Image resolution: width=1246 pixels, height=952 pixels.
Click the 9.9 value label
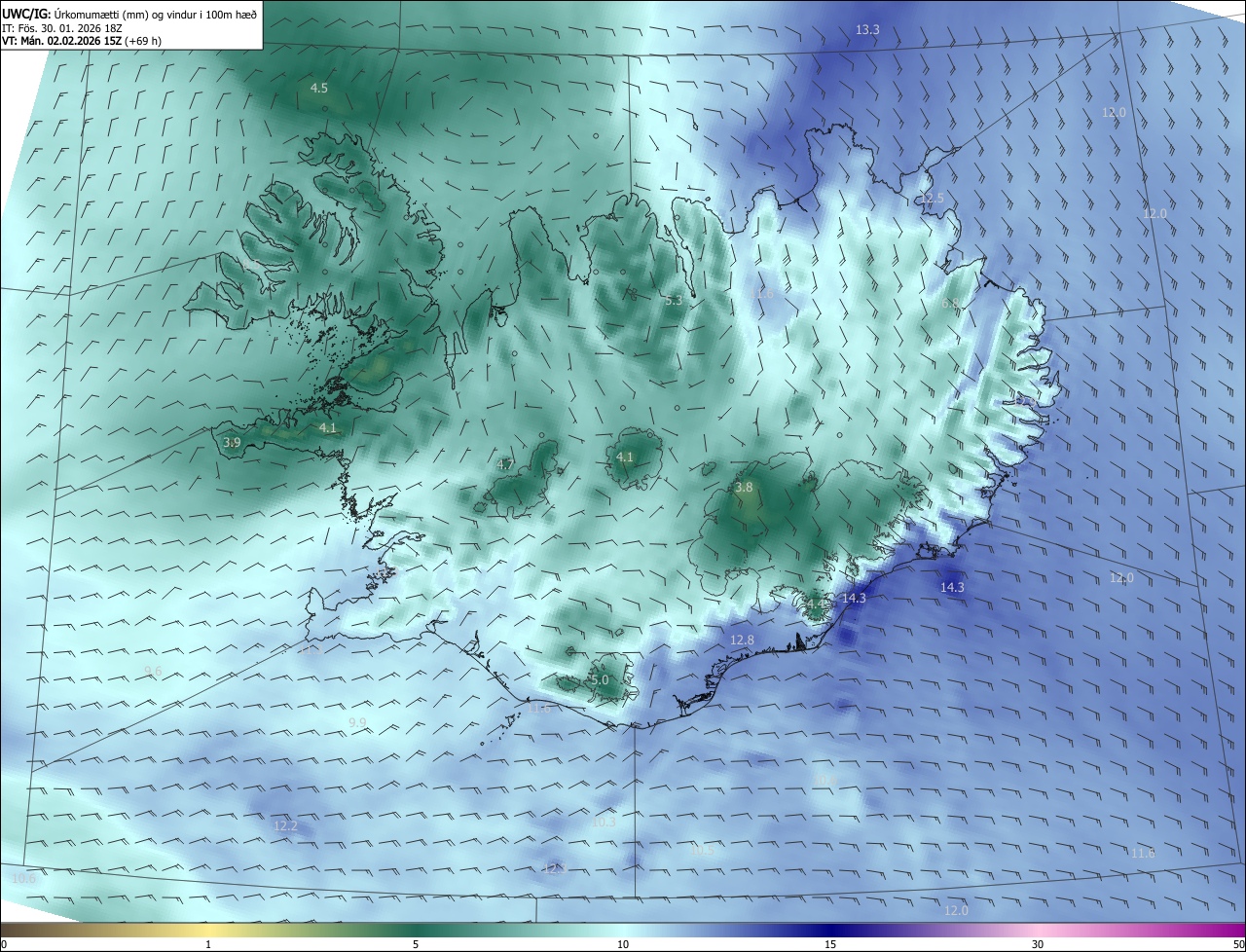[357, 722]
